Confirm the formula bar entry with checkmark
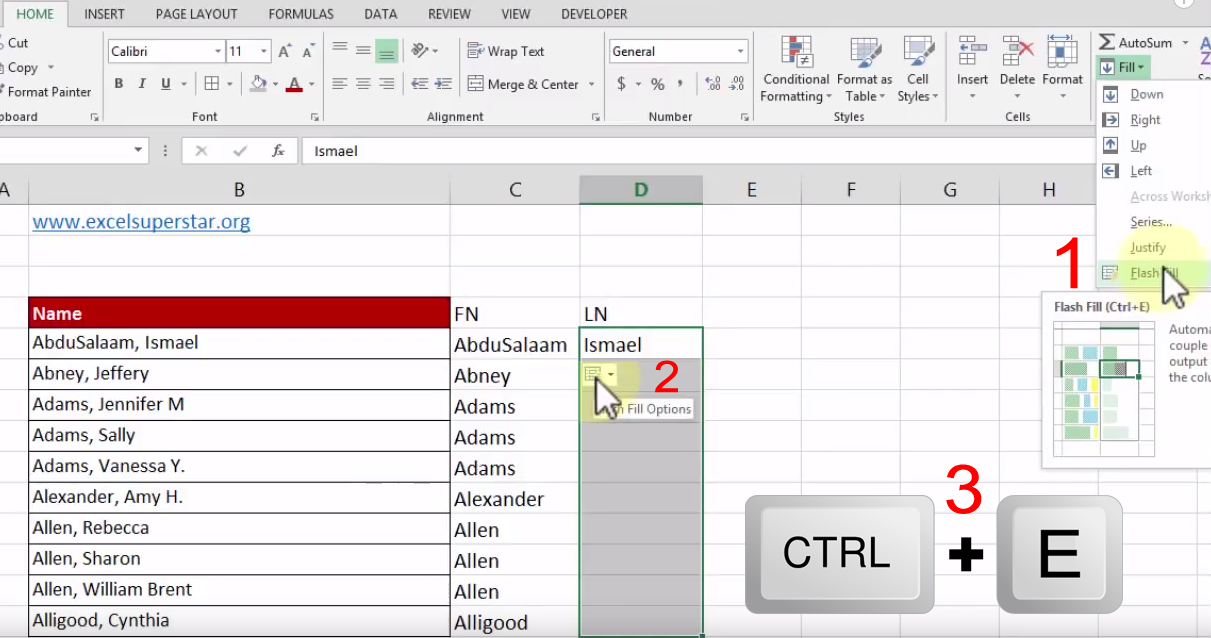1211x638 pixels. click(240, 151)
